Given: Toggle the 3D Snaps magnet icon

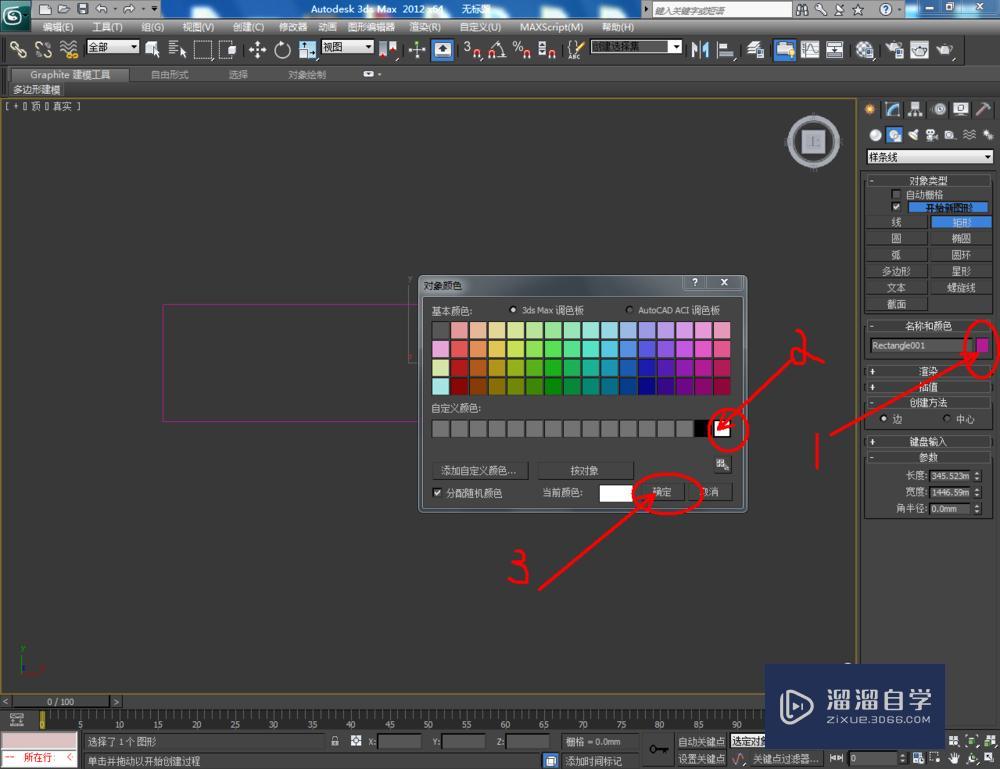Looking at the screenshot, I should 473,50.
